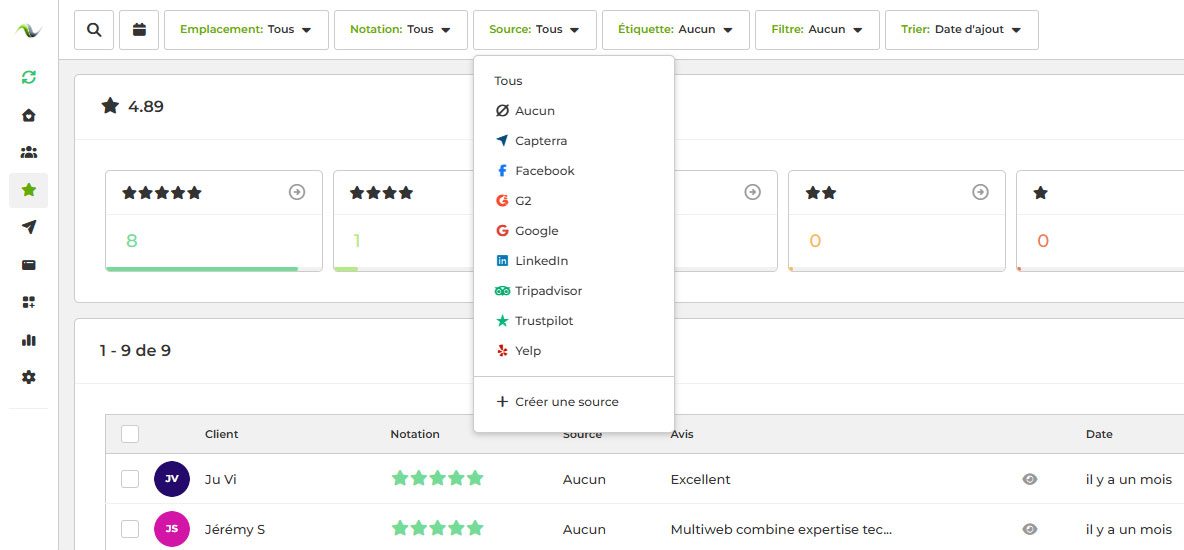
Task: Choose Google in the source menu
Action: click(x=536, y=231)
